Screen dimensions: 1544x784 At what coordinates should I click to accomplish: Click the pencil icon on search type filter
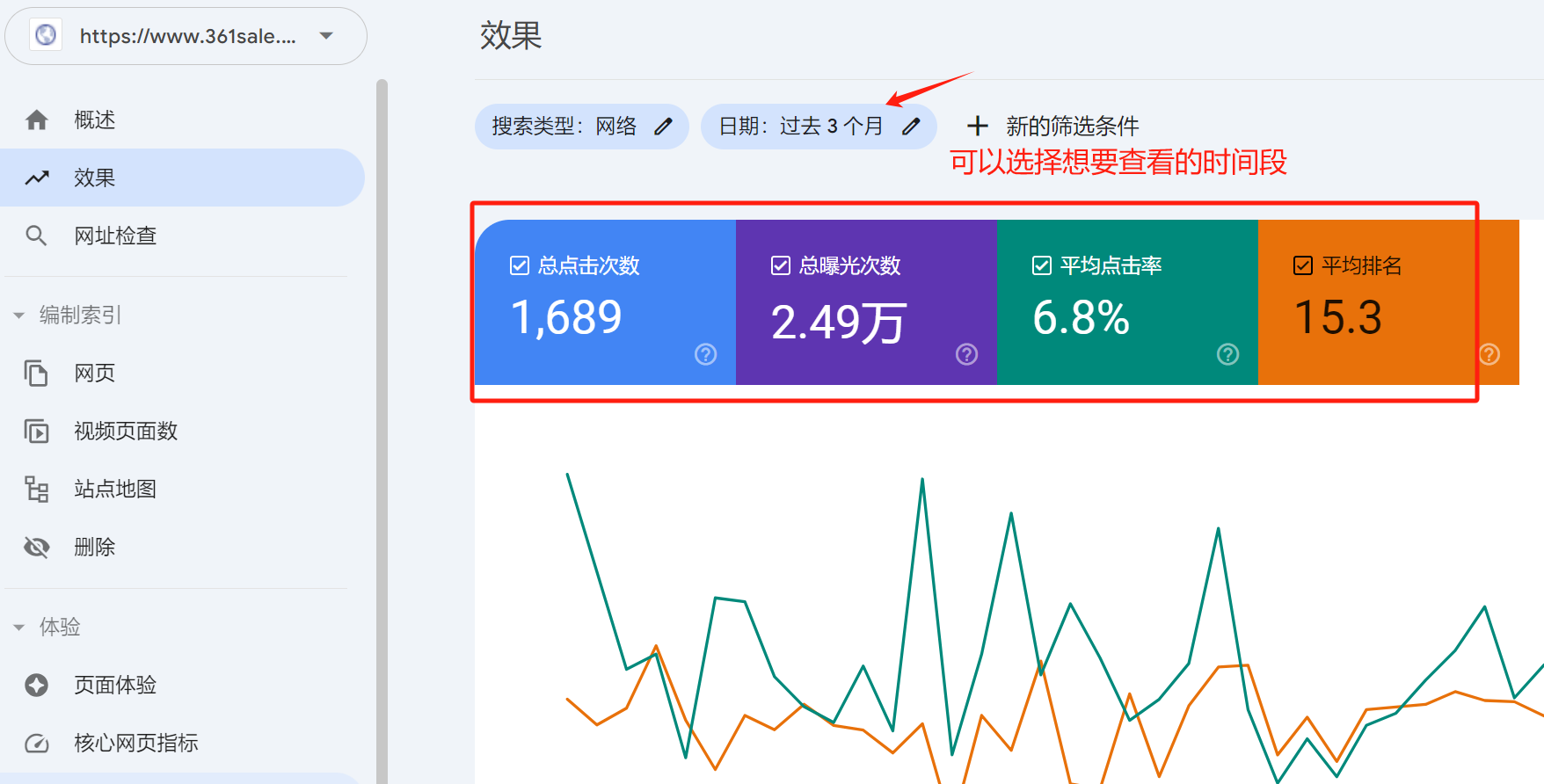pos(663,127)
